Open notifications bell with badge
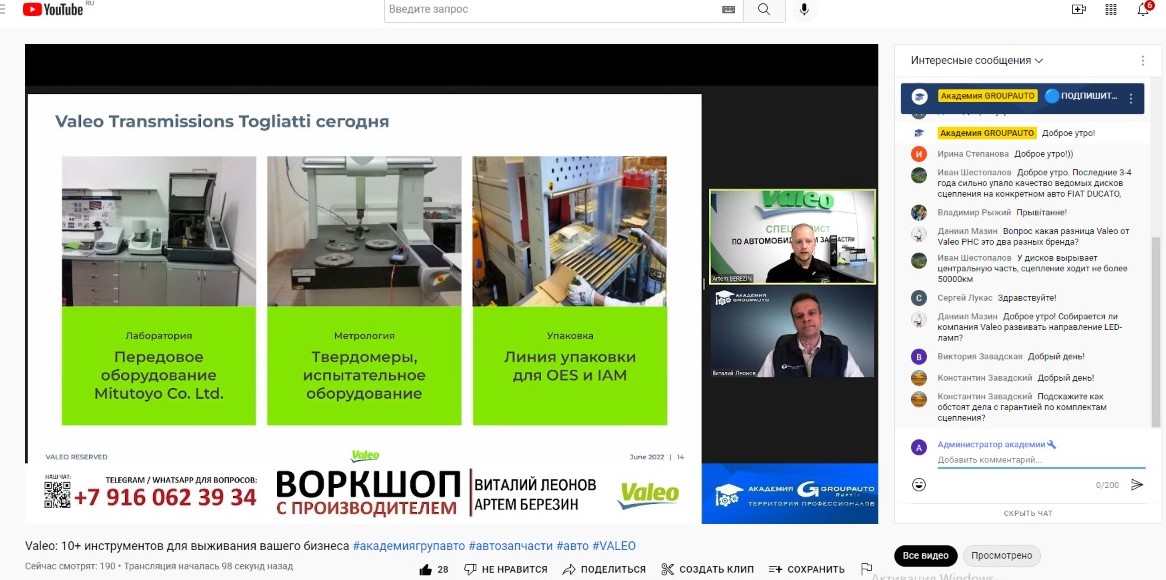This screenshot has width=1166, height=580. point(1144,8)
